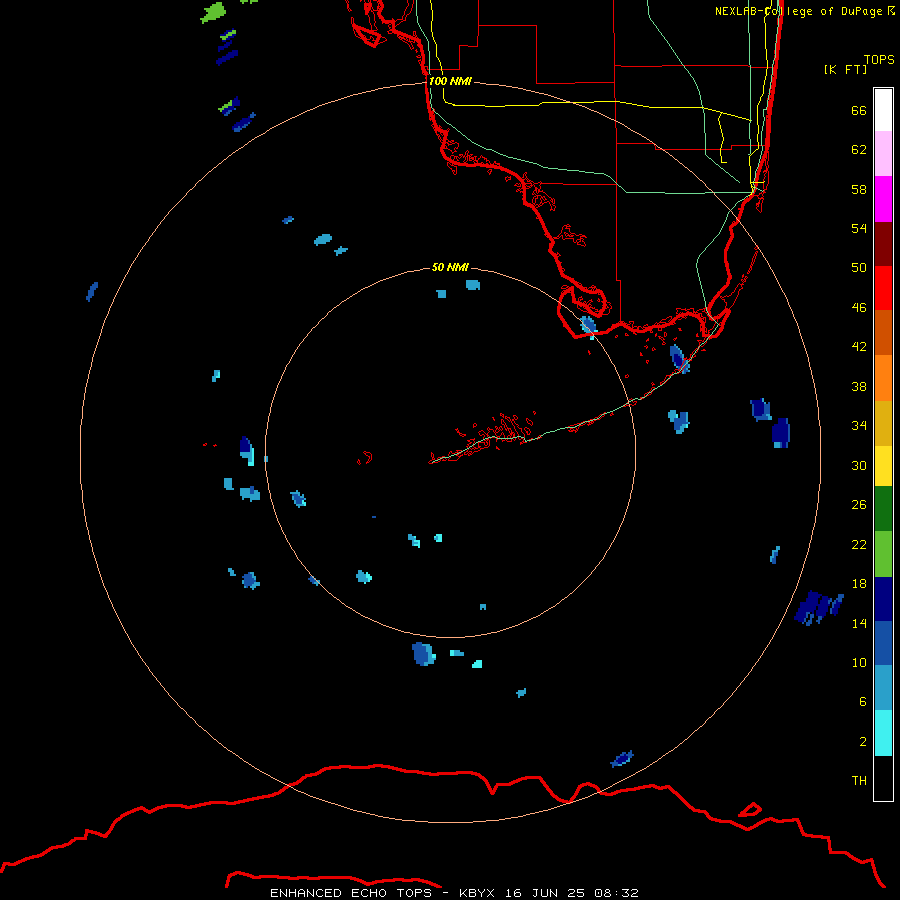Click the legend value "26"
This screenshot has height=900, width=900.
click(x=859, y=505)
